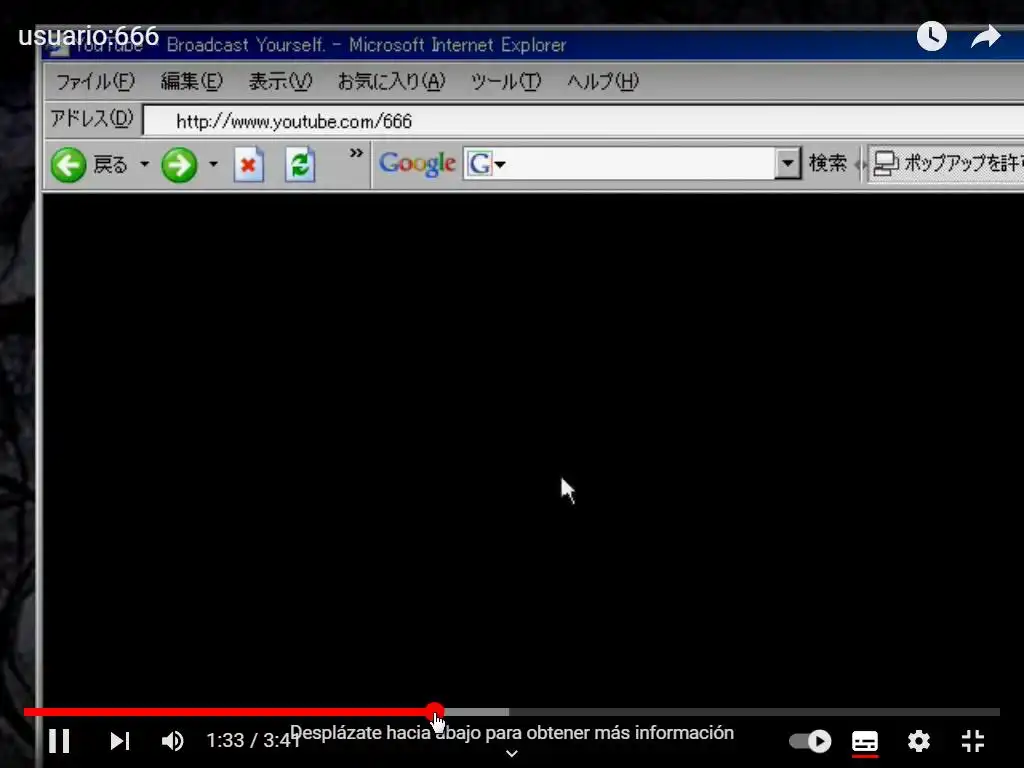
Task: Open the ツール(T) menu
Action: pos(506,82)
